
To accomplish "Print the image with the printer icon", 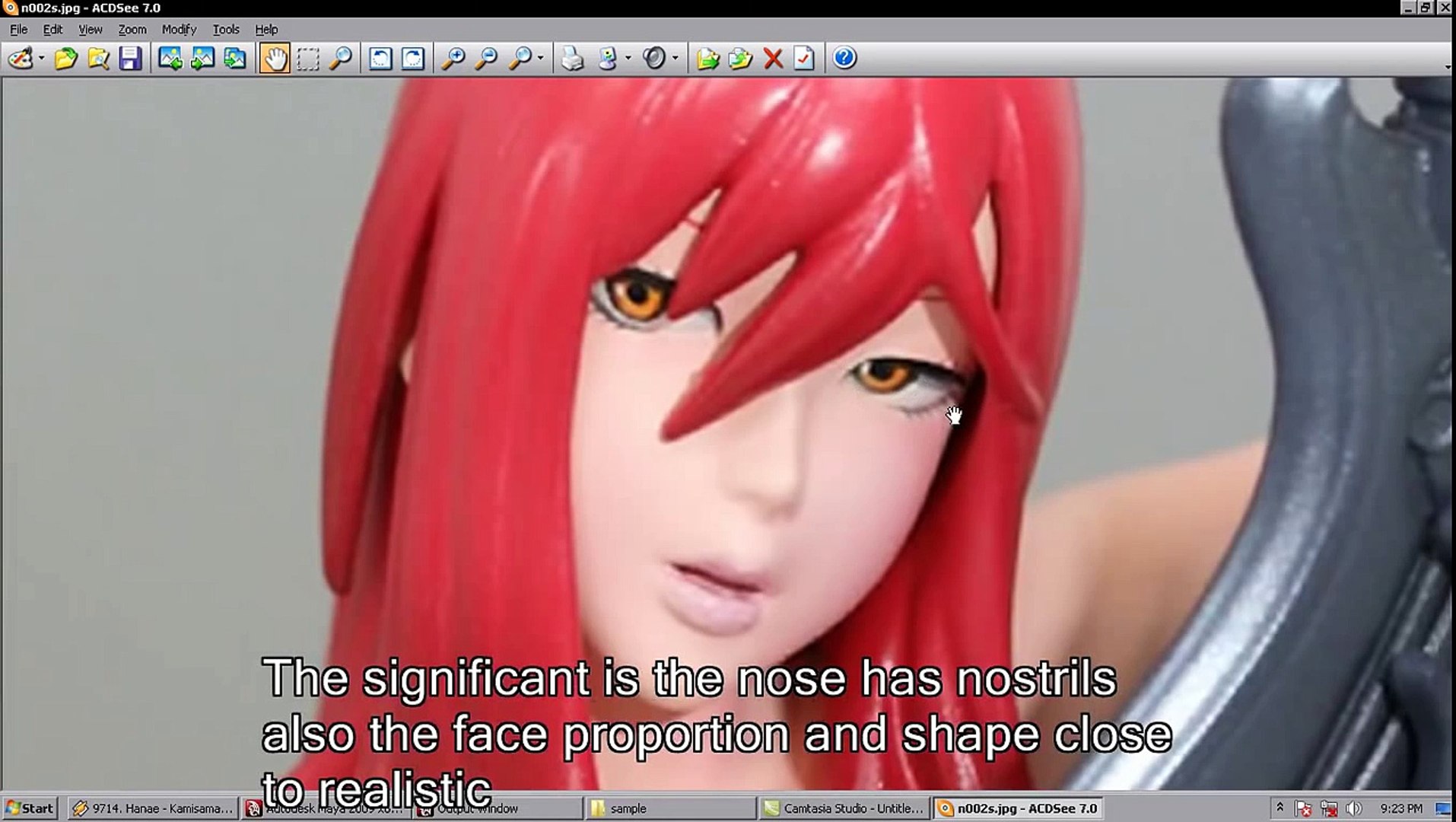I will (x=572, y=58).
